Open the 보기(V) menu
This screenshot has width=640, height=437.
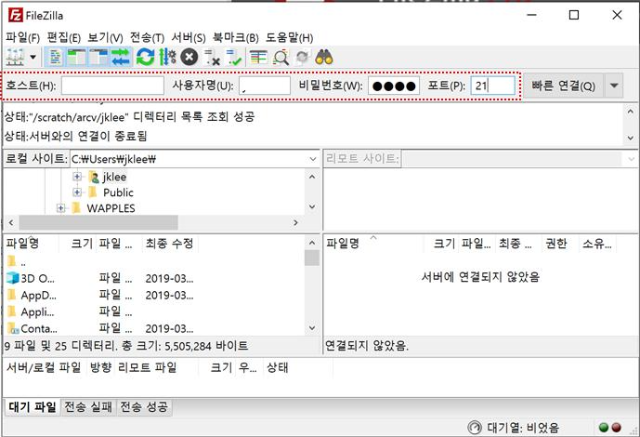pos(105,38)
